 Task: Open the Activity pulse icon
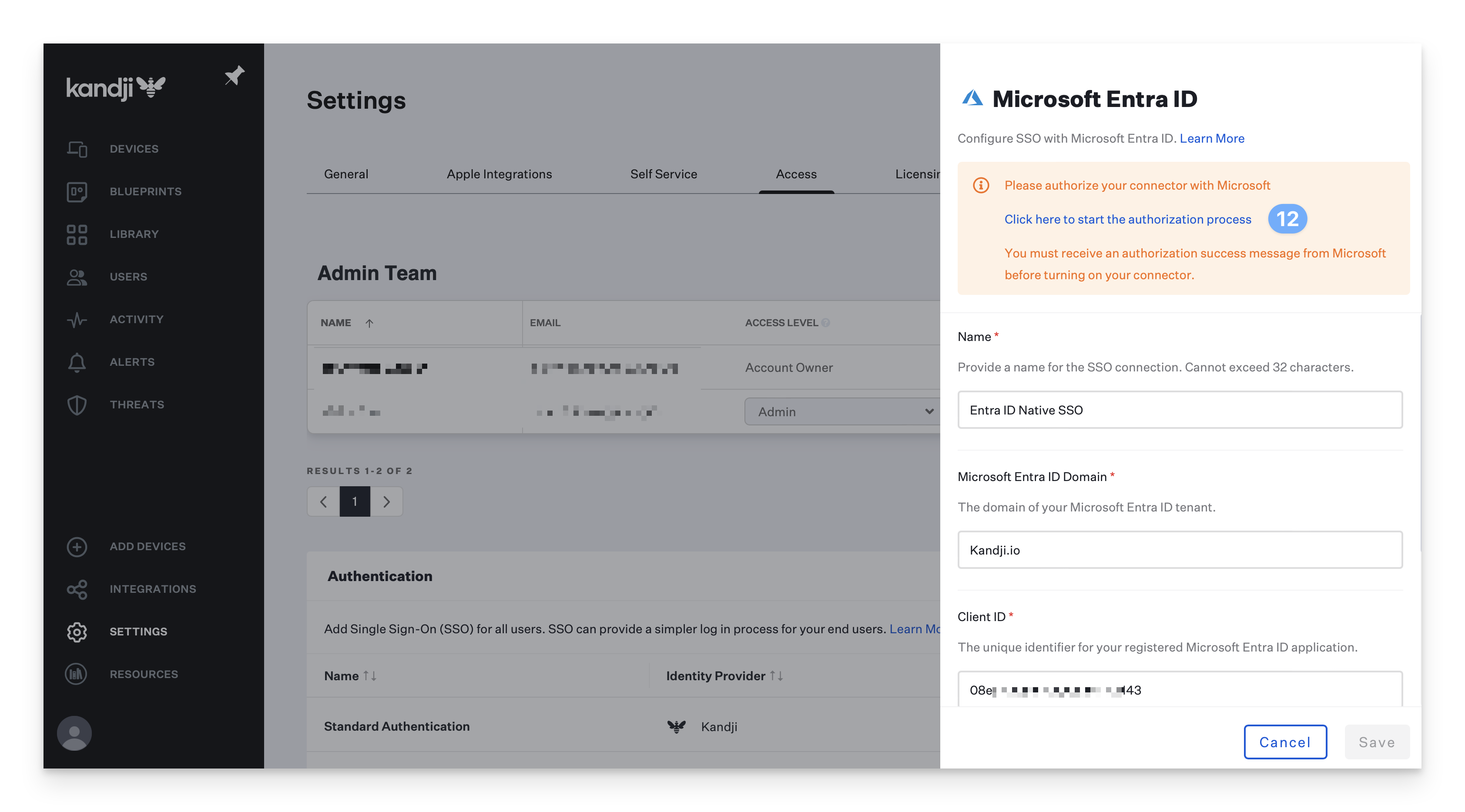click(x=77, y=320)
